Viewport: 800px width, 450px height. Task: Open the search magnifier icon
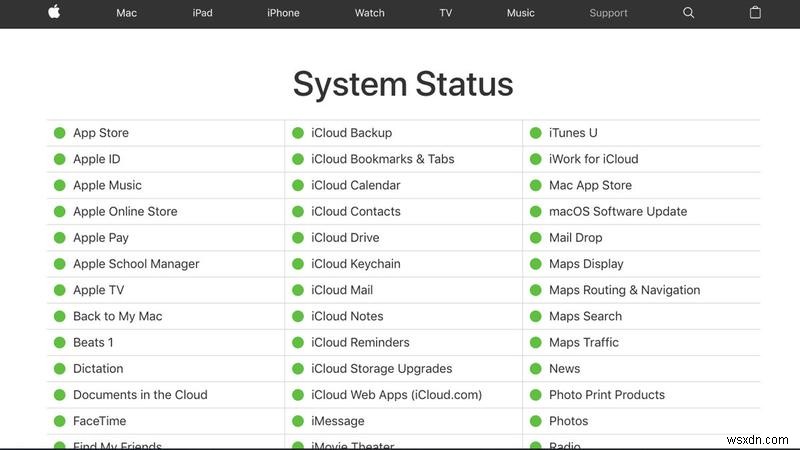coord(688,13)
